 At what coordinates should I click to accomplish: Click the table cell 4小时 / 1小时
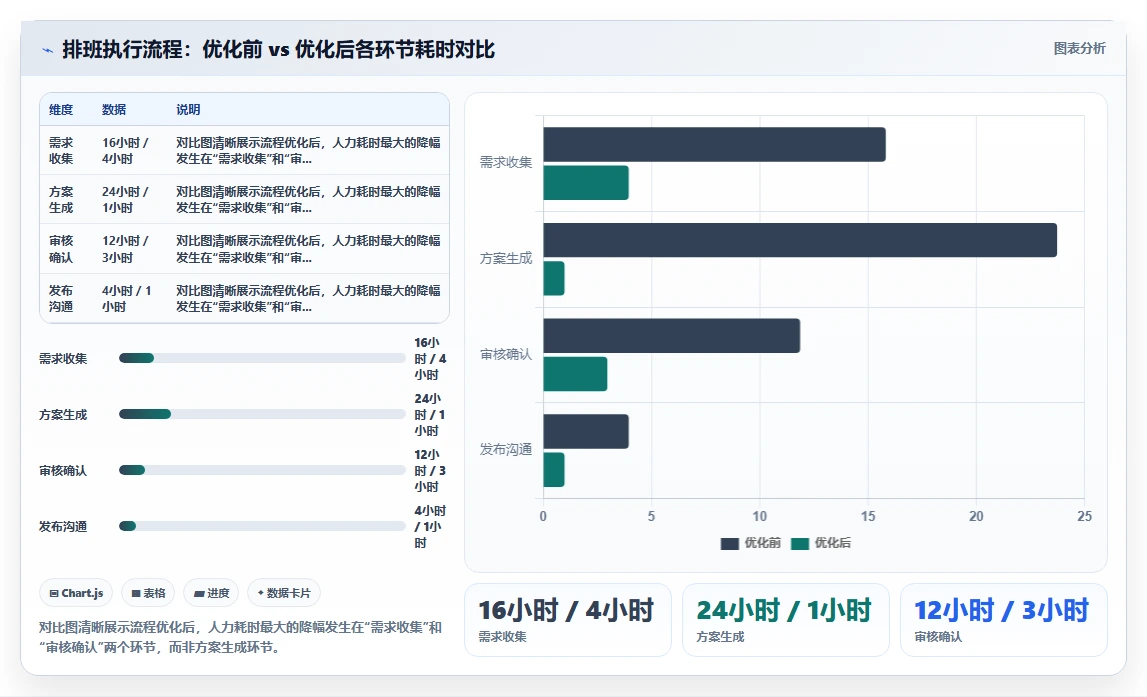[x=127, y=298]
